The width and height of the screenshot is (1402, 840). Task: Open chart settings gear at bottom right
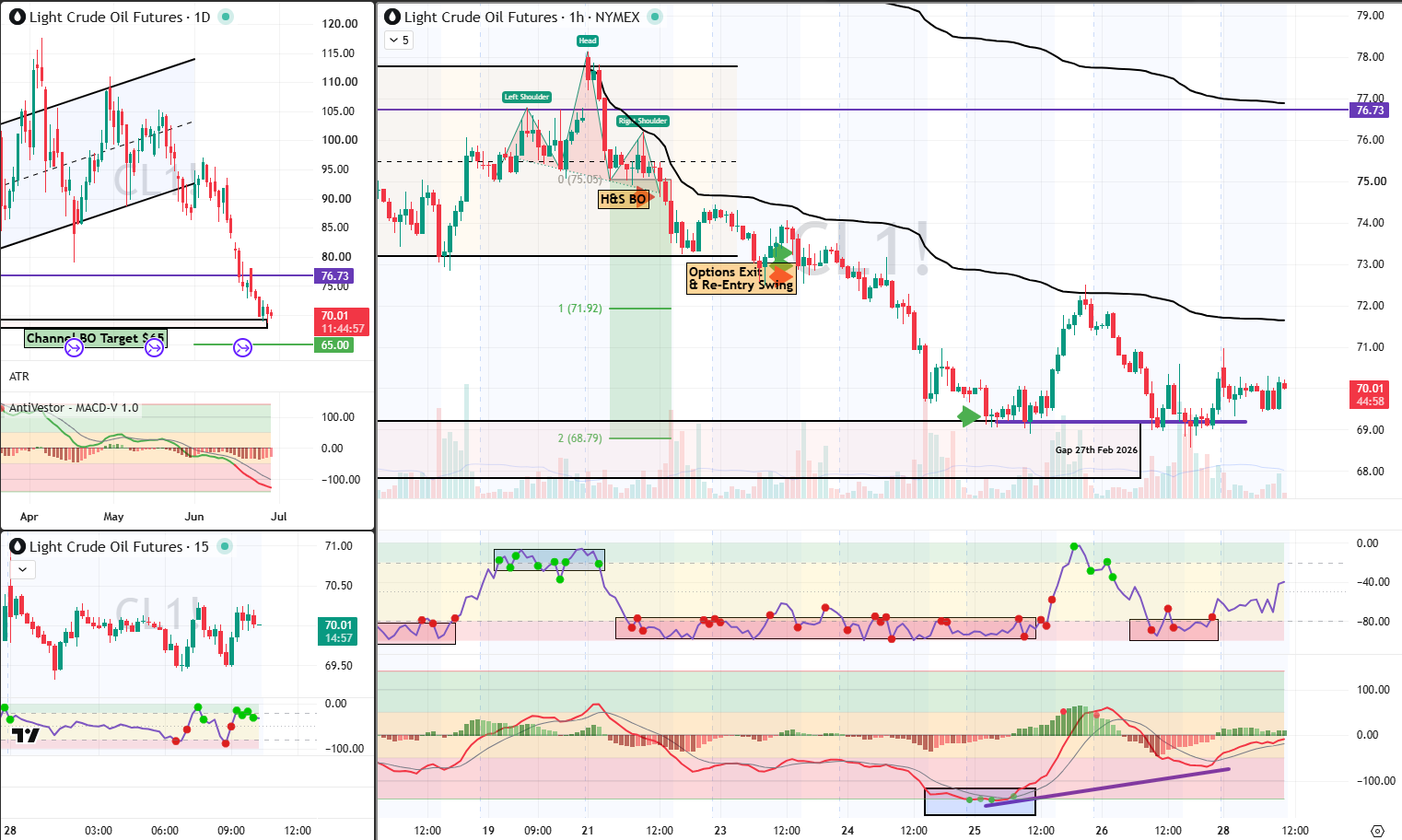point(1377,831)
